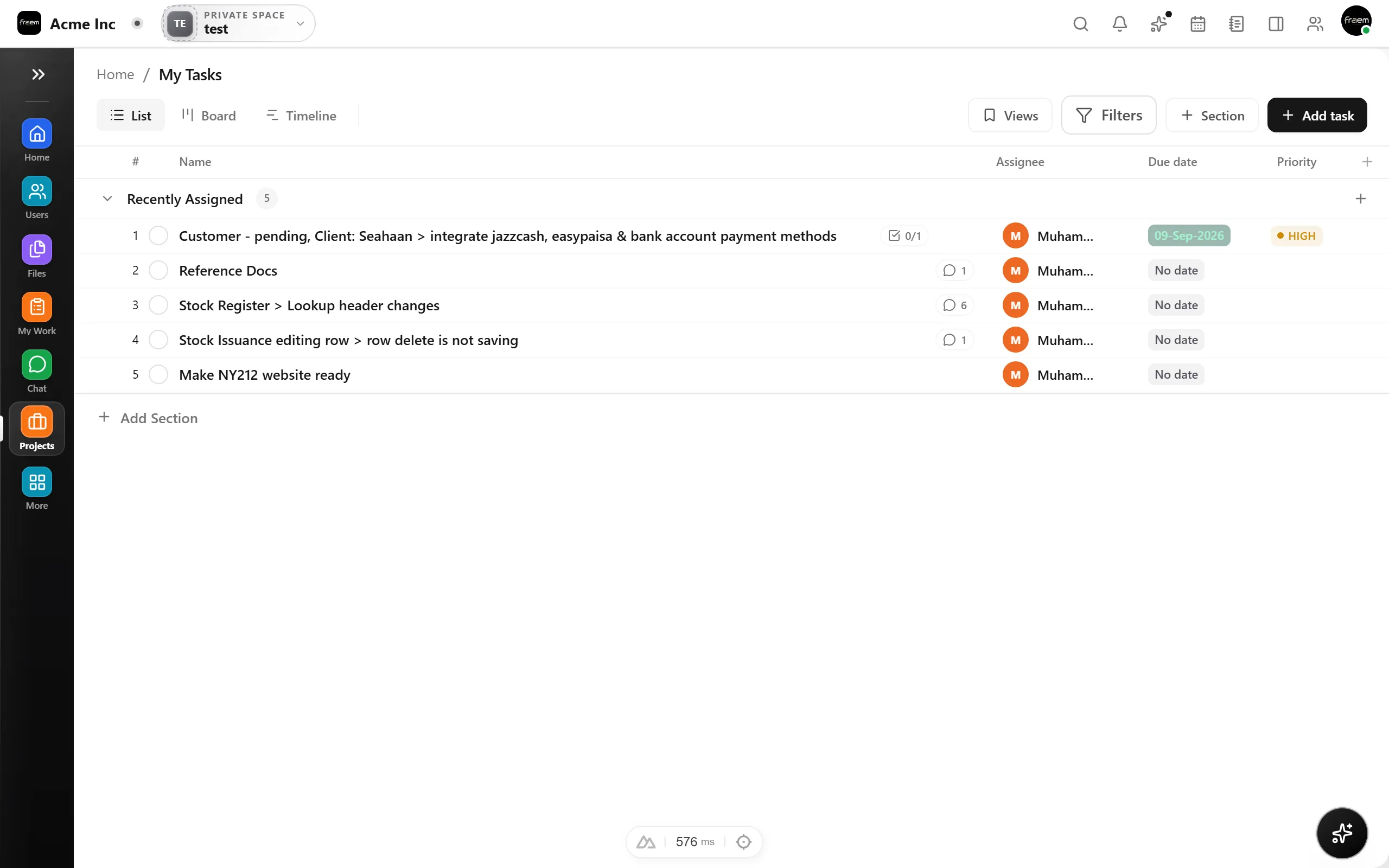Mark Make NY212 website ready complete
The image size is (1389, 868).
158,374
